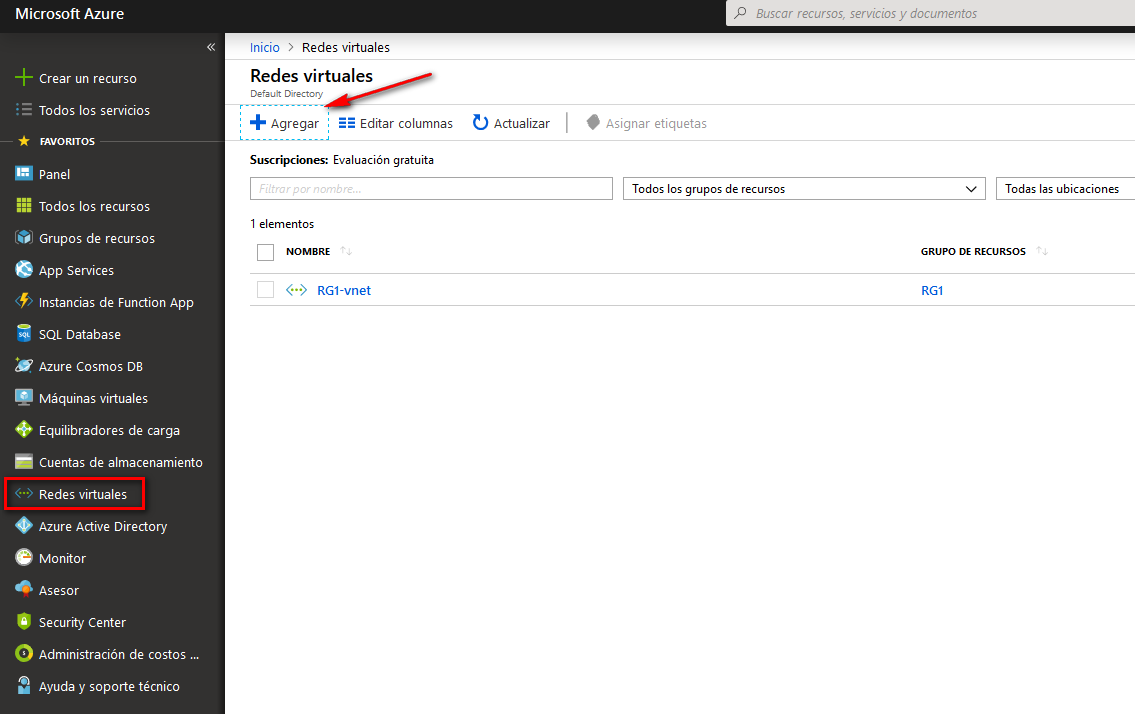Click the Evaluación gratuita subscription text
Viewport: 1135px width, 714px height.
(x=383, y=160)
